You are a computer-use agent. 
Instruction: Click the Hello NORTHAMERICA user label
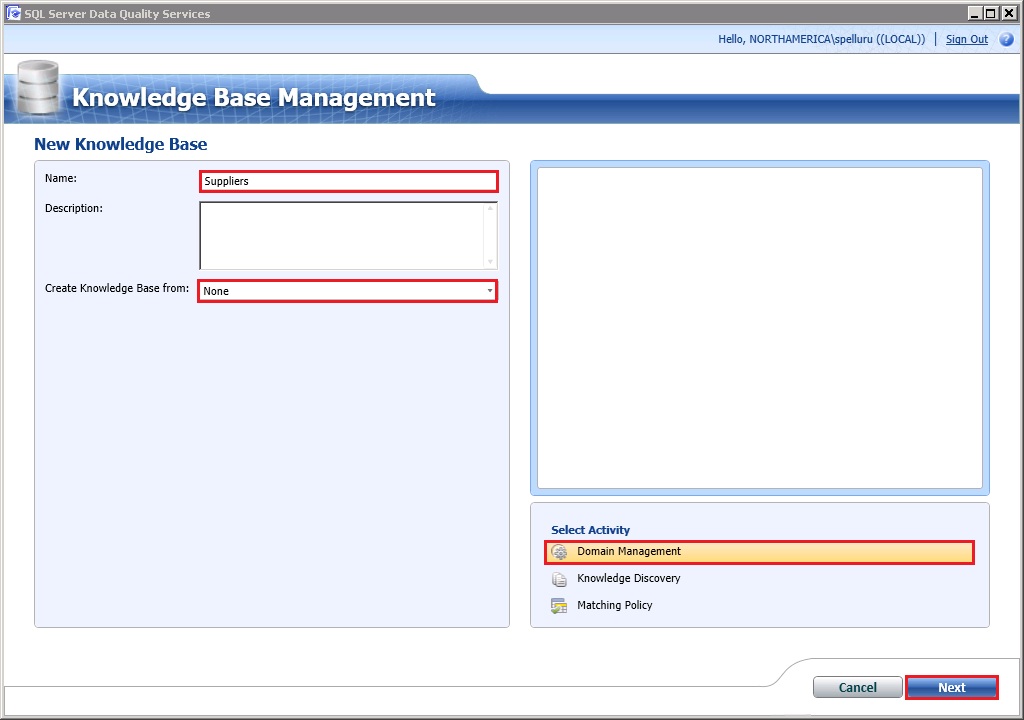click(x=821, y=39)
